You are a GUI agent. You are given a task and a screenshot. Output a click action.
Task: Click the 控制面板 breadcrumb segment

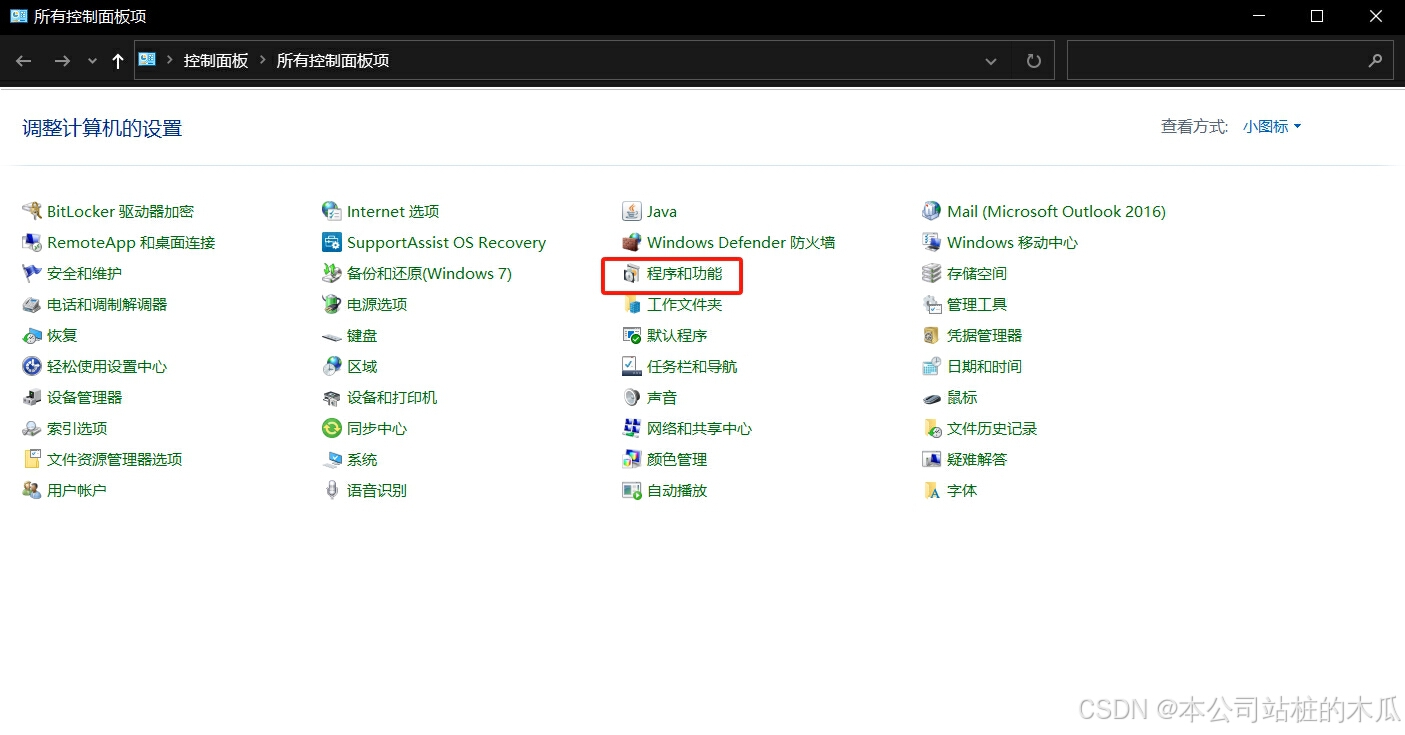pyautogui.click(x=216, y=61)
